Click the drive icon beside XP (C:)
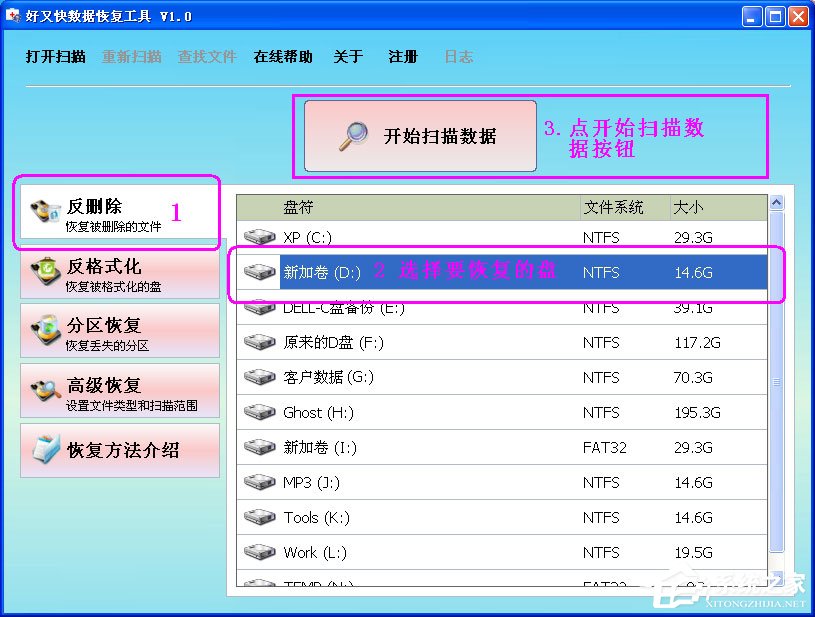This screenshot has width=815, height=617. (x=259, y=237)
